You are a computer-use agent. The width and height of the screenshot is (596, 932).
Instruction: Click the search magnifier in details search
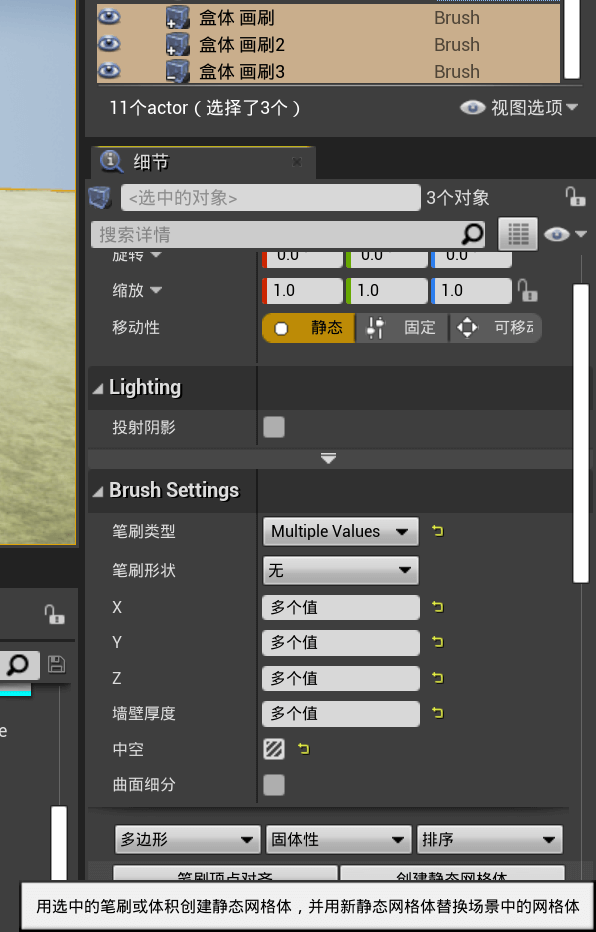(472, 234)
